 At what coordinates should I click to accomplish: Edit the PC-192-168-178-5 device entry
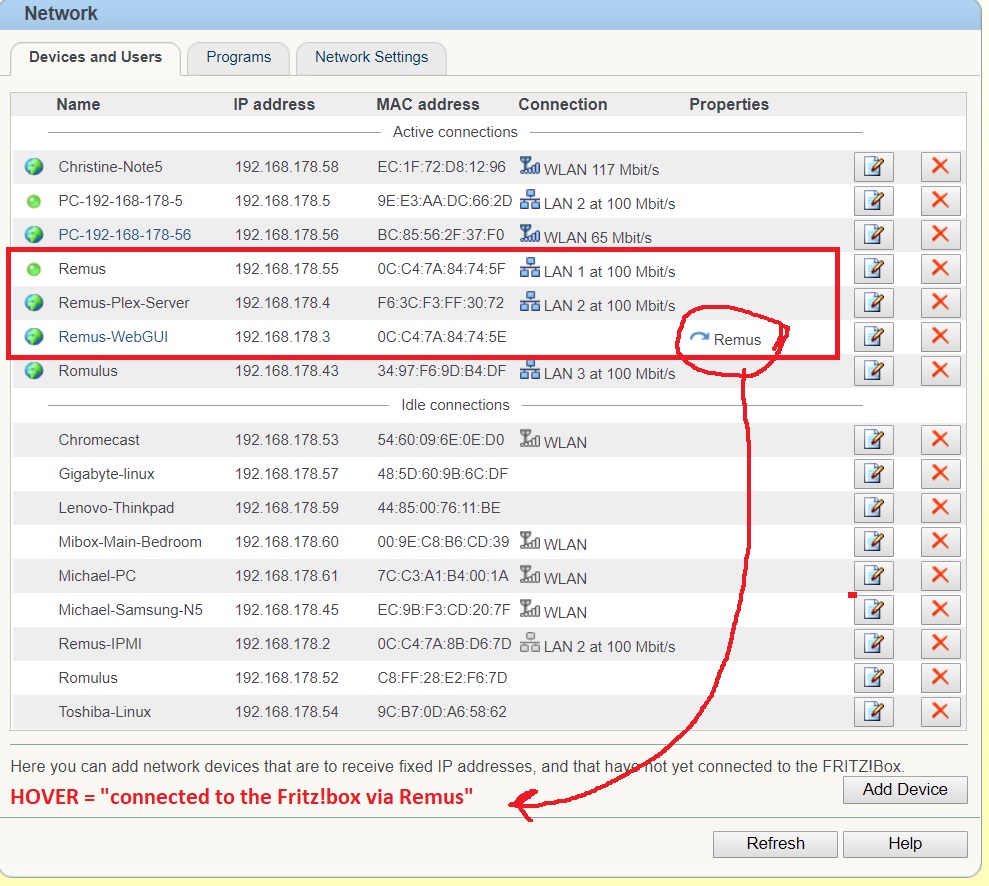[x=874, y=201]
